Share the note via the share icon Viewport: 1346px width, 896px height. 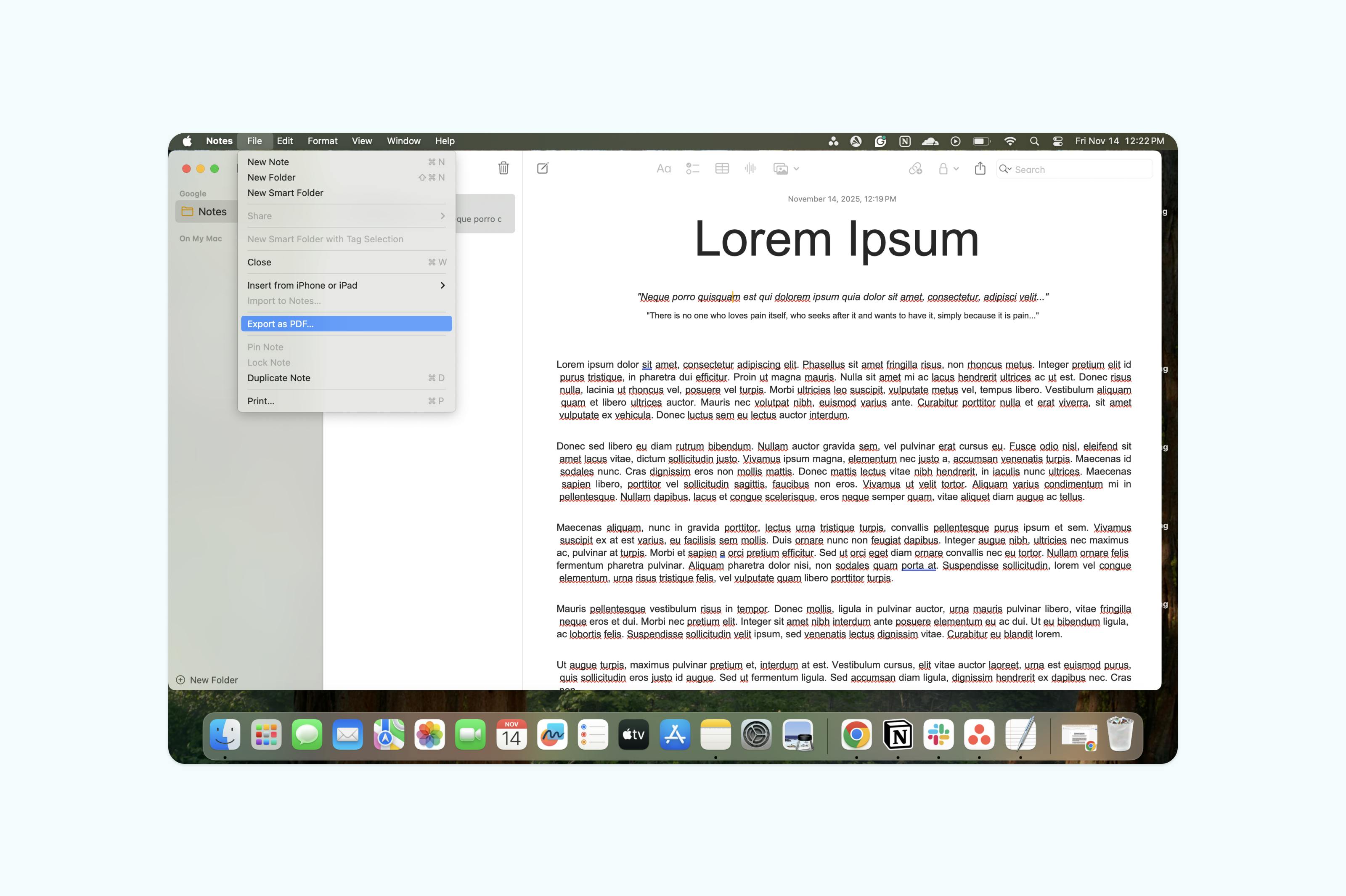(x=980, y=169)
